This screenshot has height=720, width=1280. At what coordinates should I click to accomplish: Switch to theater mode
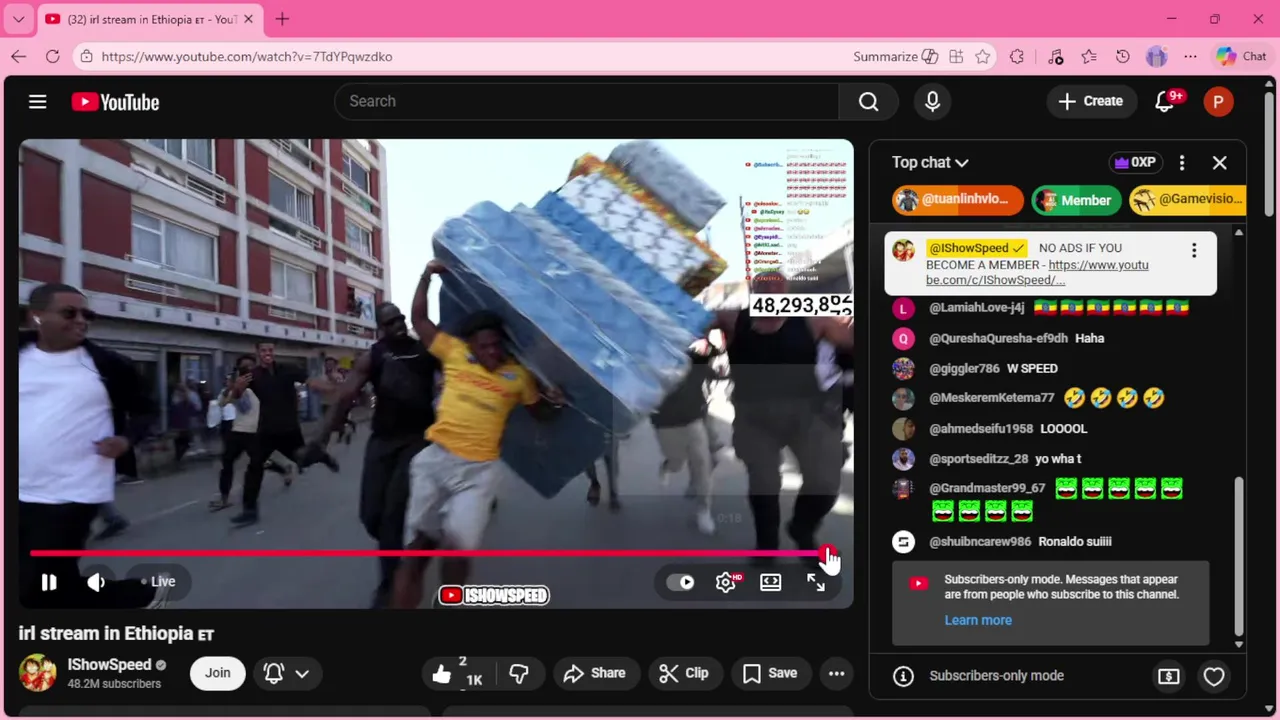pyautogui.click(x=771, y=582)
